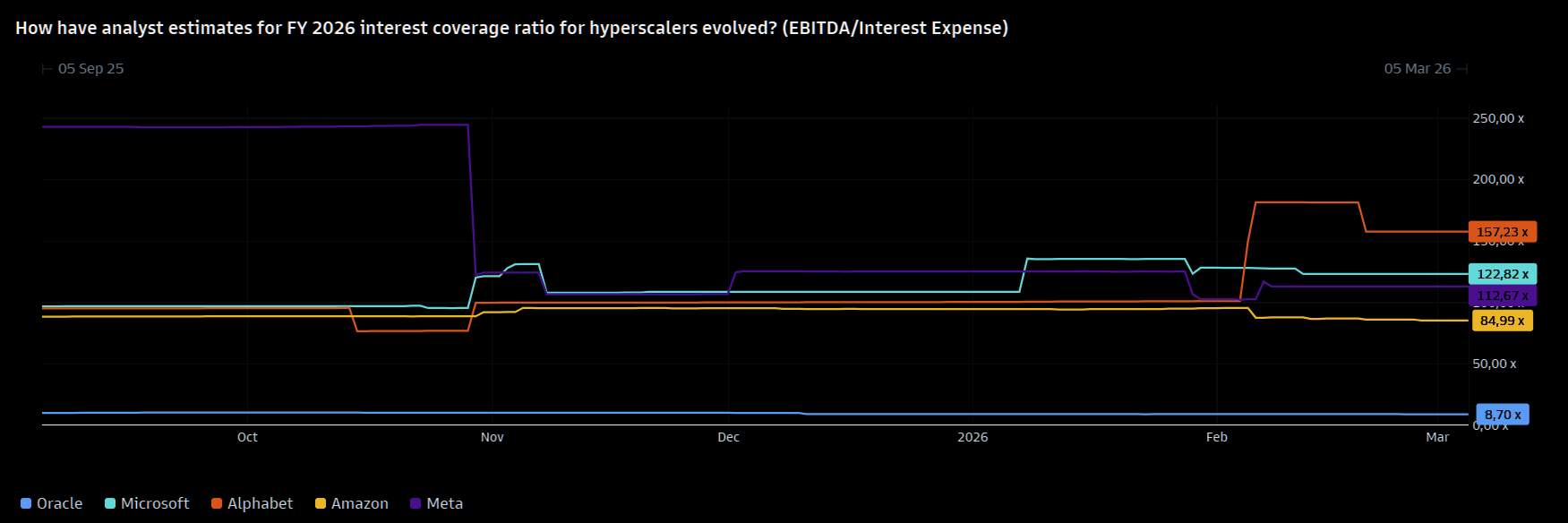Image resolution: width=1568 pixels, height=523 pixels.
Task: Select the 122,82 x Microsoft value tag
Action: 1502,274
